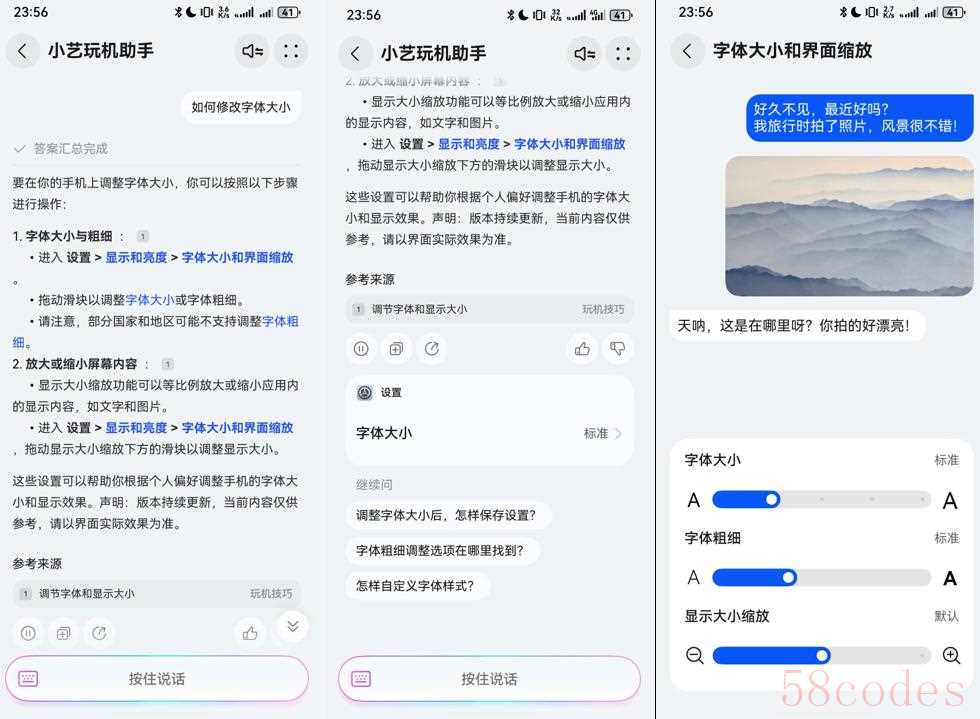Image resolution: width=980 pixels, height=719 pixels.
Task: Tap the zoom-in magnifier icon for 显示大小缩放
Action: click(x=951, y=655)
